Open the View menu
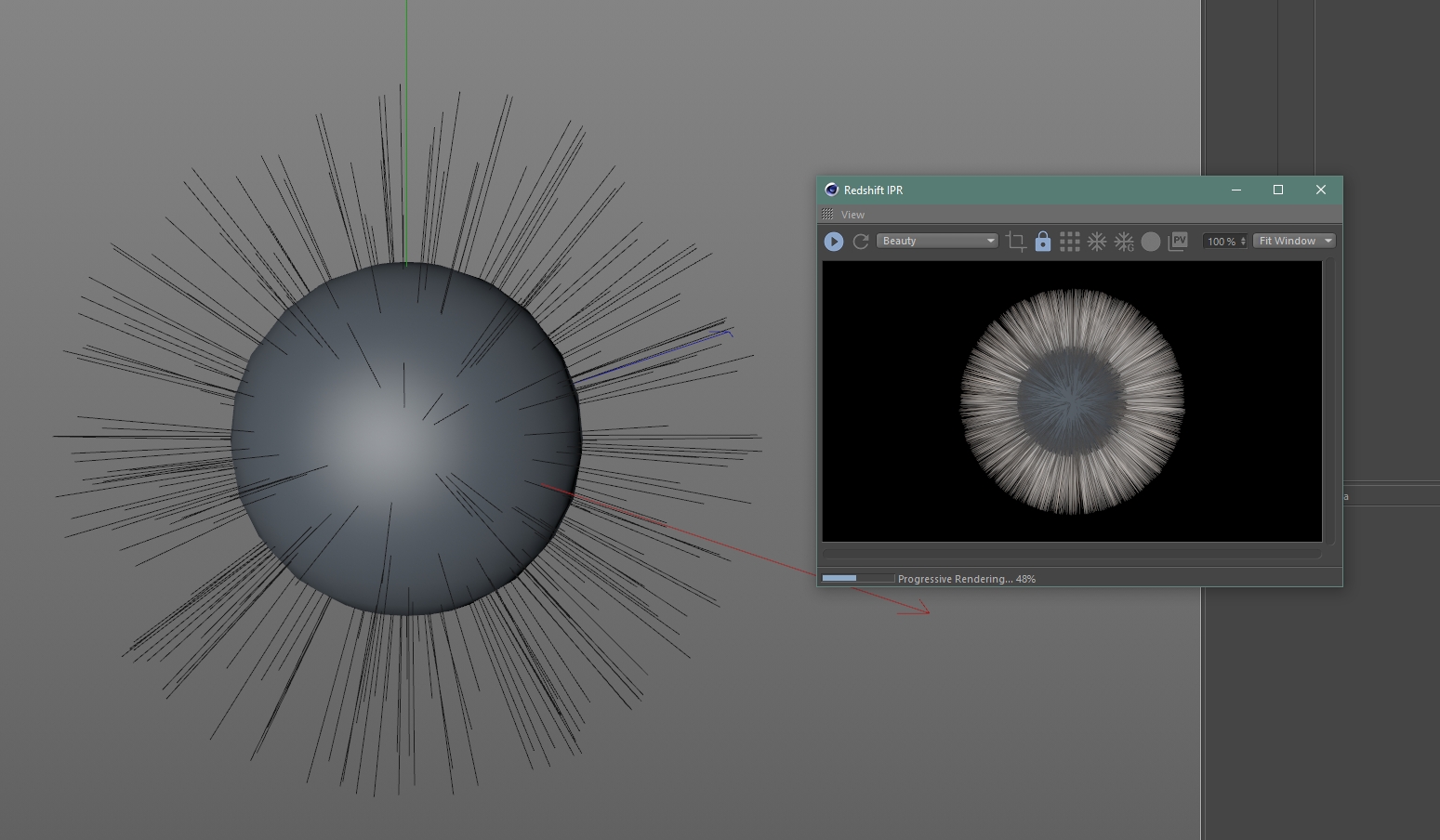 click(852, 215)
